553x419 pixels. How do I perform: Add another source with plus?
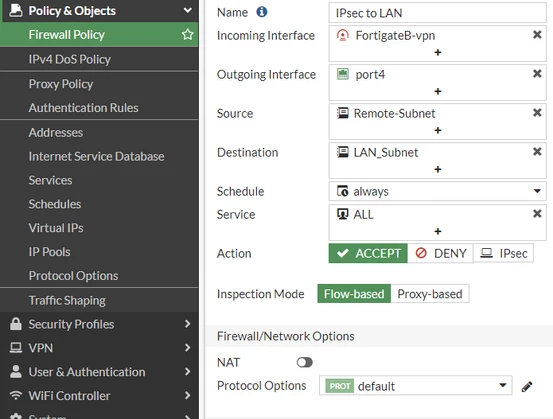(438, 130)
